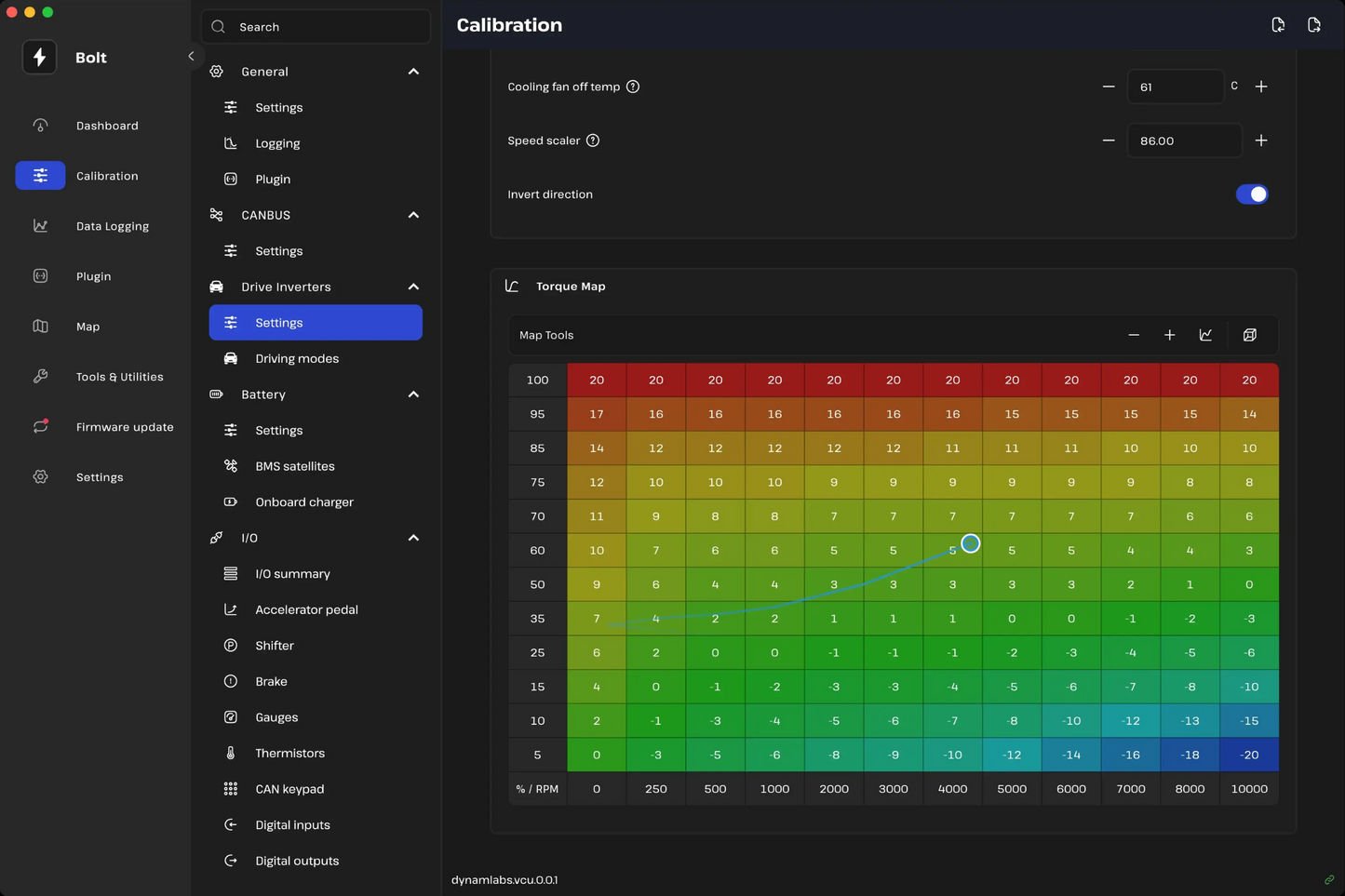The height and width of the screenshot is (896, 1345).
Task: Collapse the CANBUS section
Action: click(x=413, y=215)
